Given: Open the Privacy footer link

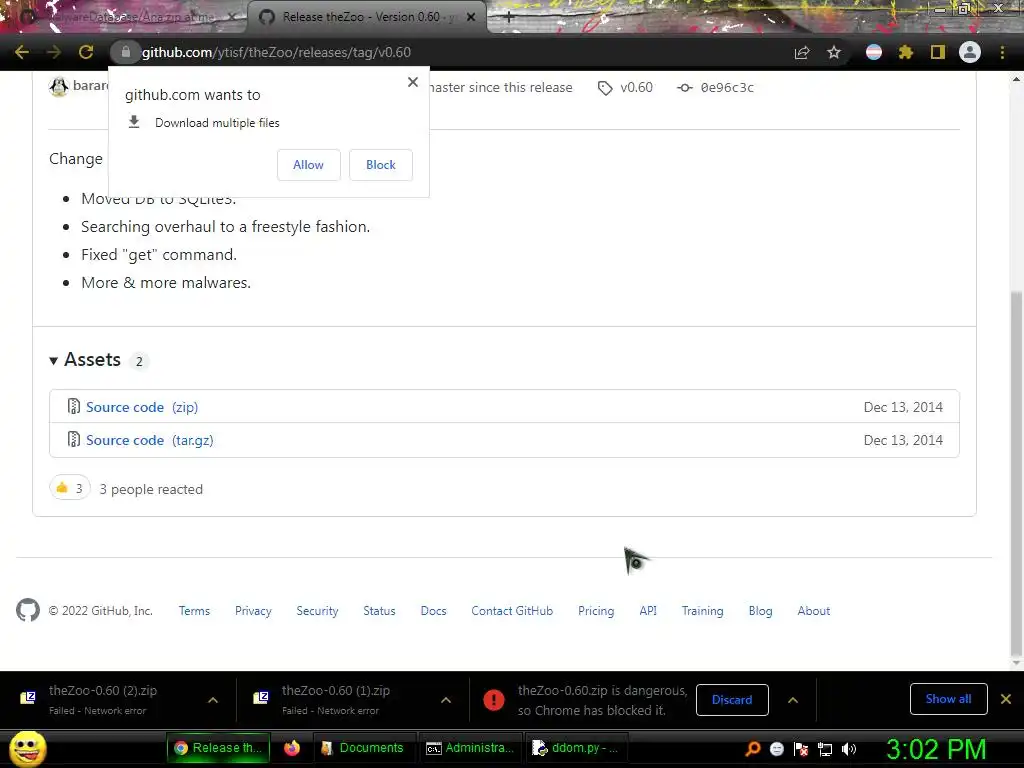Looking at the screenshot, I should pyautogui.click(x=253, y=611).
